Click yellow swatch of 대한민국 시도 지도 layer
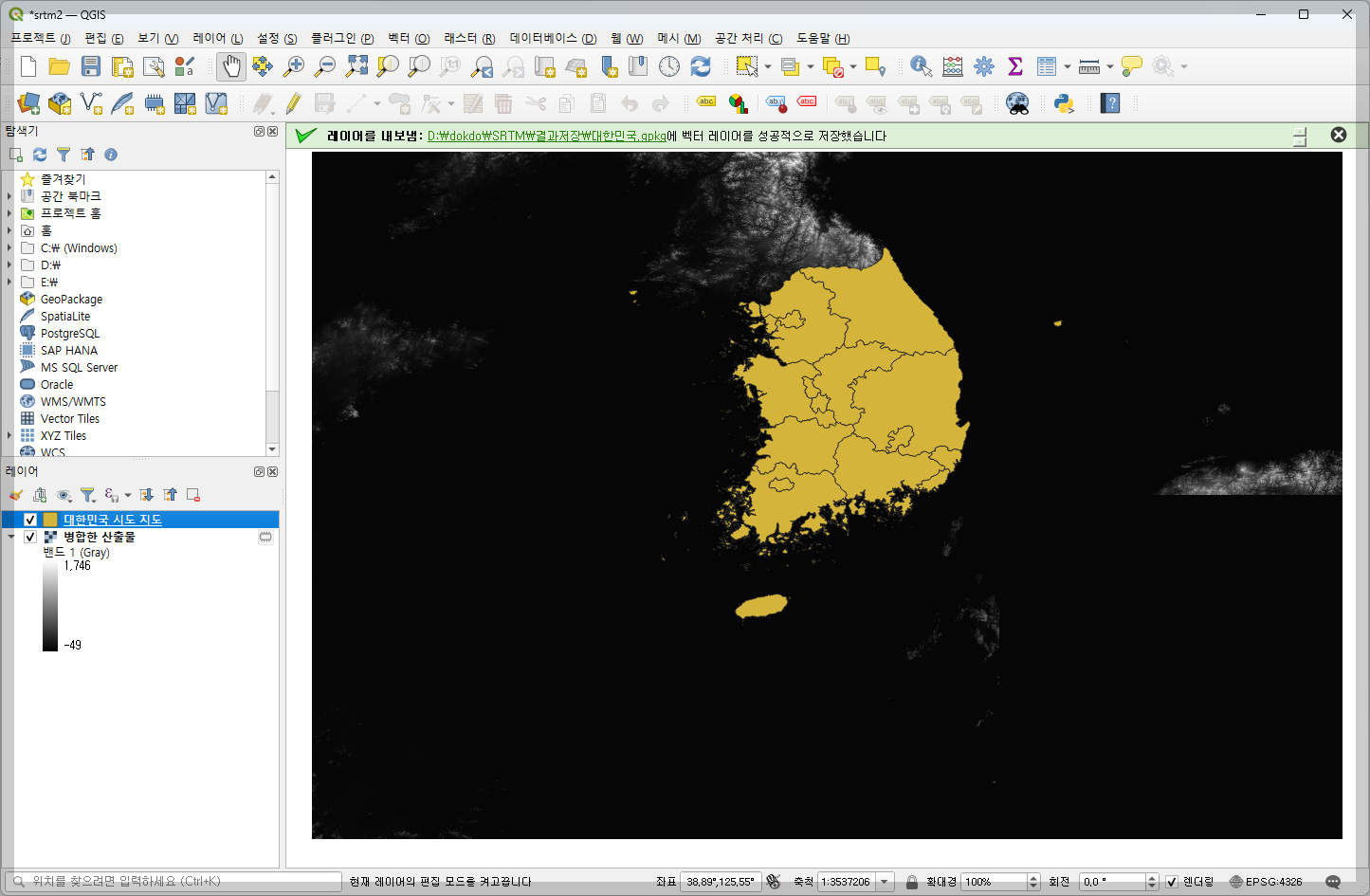 [50, 520]
